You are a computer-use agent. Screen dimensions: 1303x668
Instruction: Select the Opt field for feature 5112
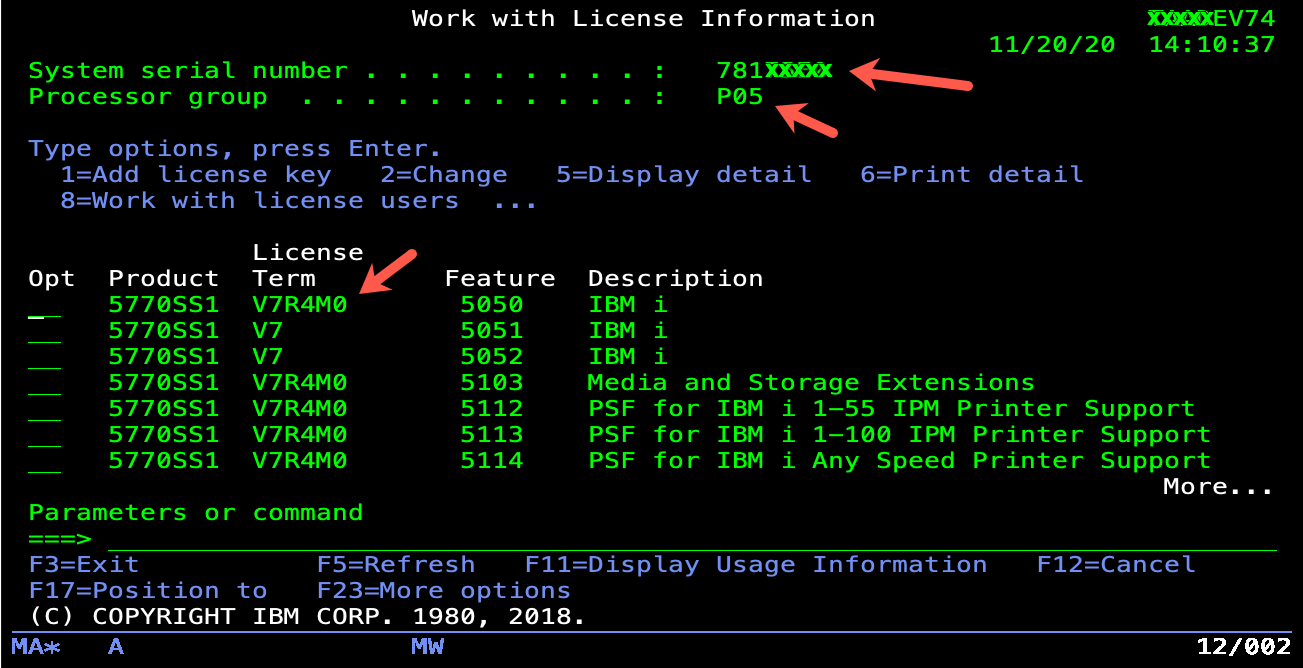pyautogui.click(x=44, y=409)
